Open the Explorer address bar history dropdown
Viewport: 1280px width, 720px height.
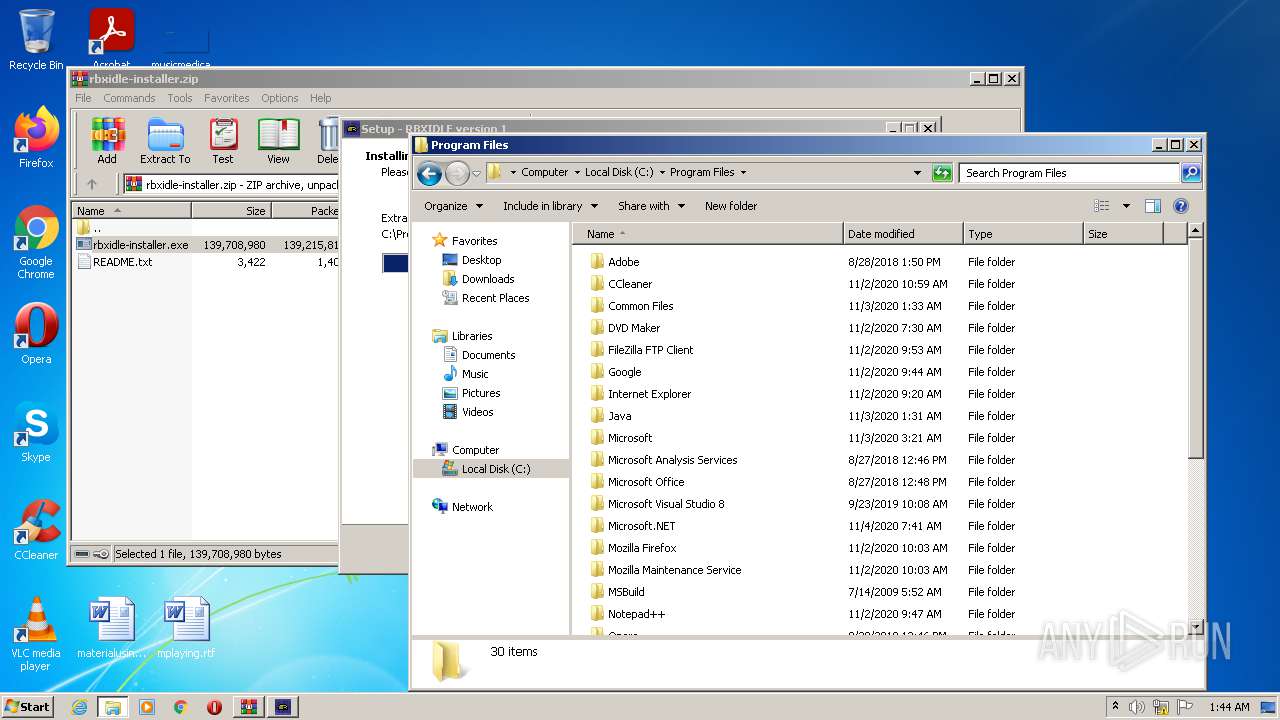917,173
